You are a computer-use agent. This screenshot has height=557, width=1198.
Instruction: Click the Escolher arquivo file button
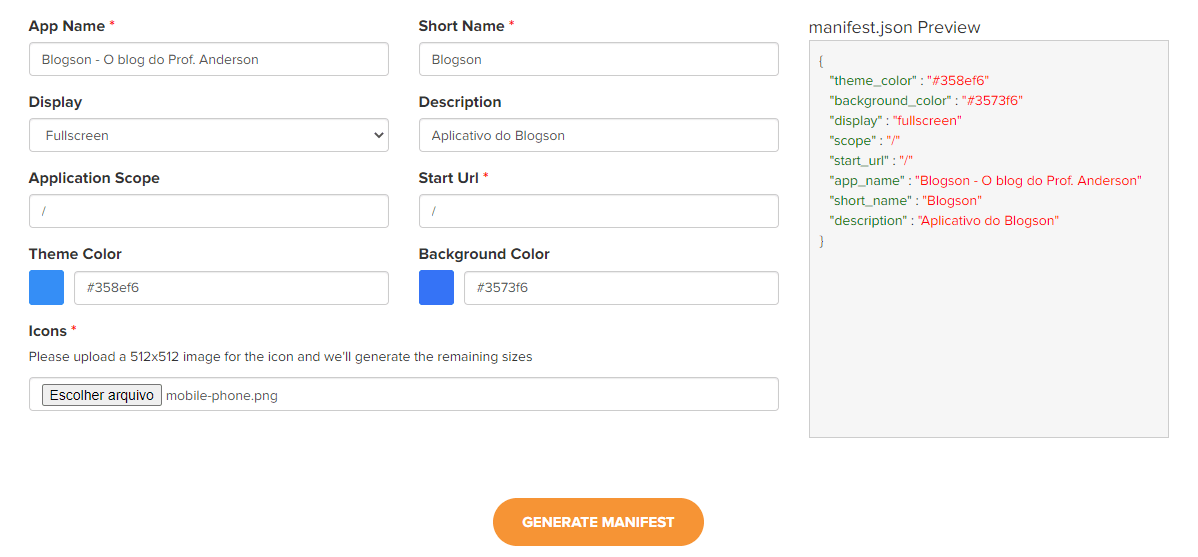click(x=102, y=395)
